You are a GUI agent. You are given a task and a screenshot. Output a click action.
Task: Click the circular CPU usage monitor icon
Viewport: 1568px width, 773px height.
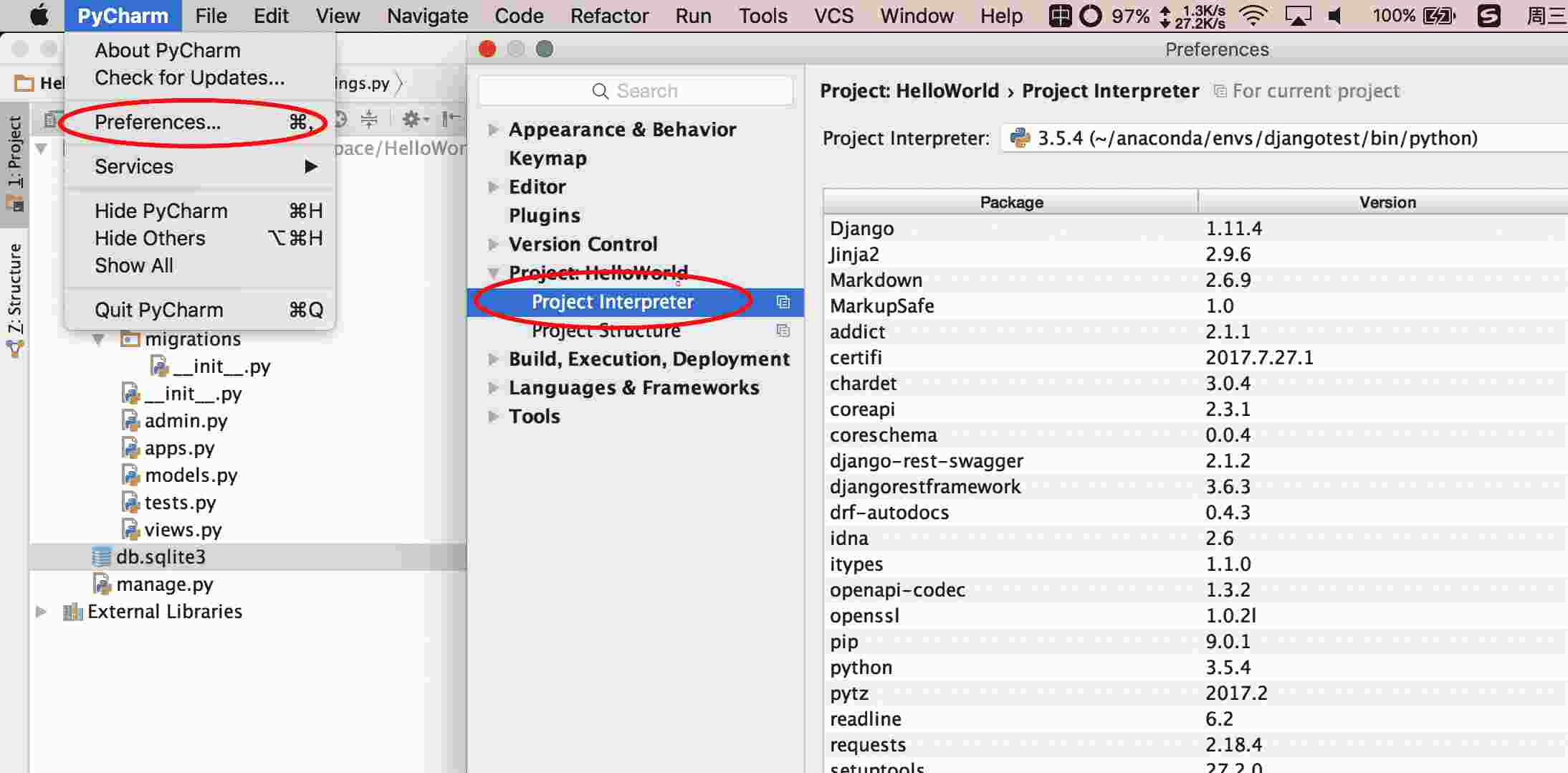click(x=1091, y=16)
